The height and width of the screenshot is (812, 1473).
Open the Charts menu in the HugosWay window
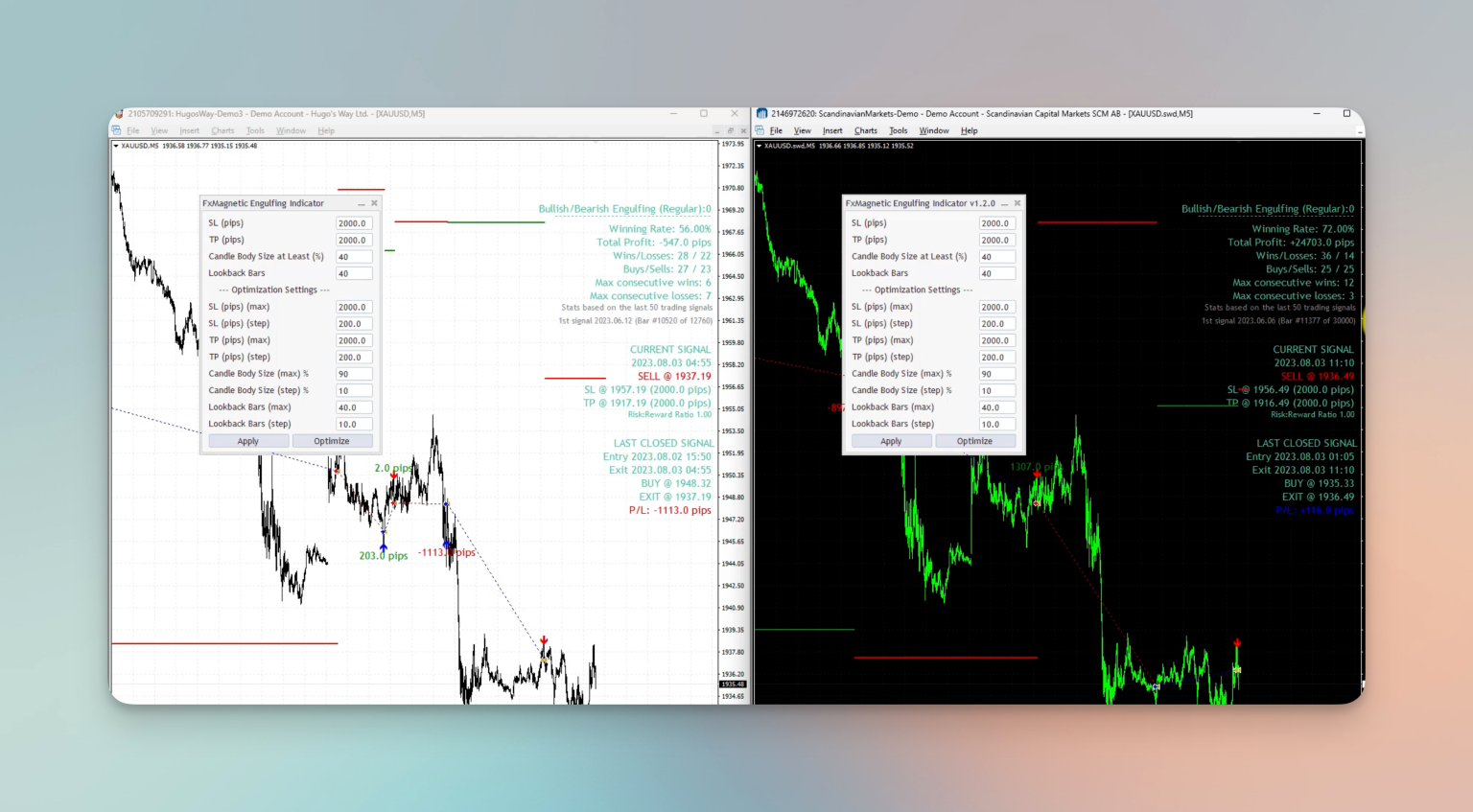point(222,130)
